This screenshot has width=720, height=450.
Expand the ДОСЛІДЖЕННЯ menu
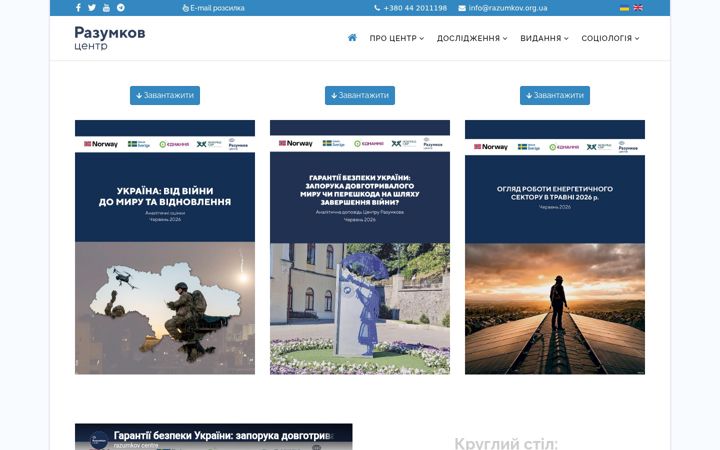[472, 38]
